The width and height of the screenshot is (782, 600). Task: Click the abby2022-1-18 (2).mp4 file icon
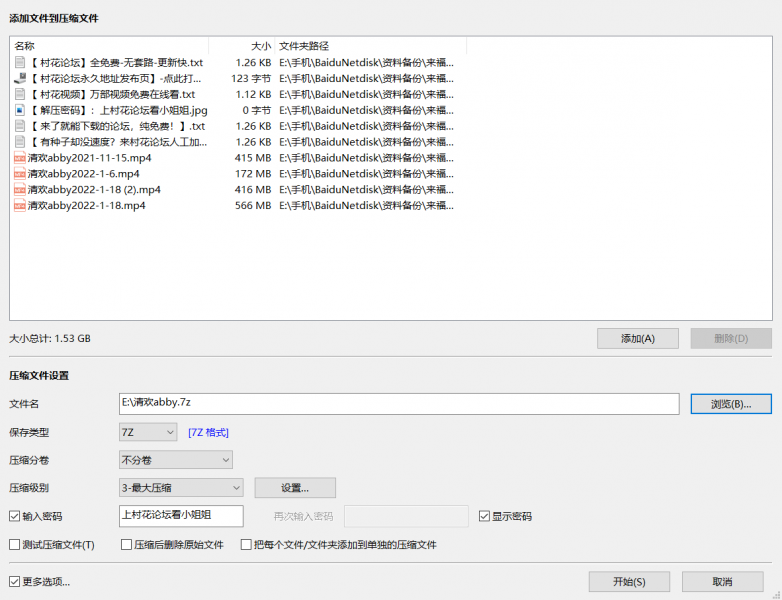[20, 190]
